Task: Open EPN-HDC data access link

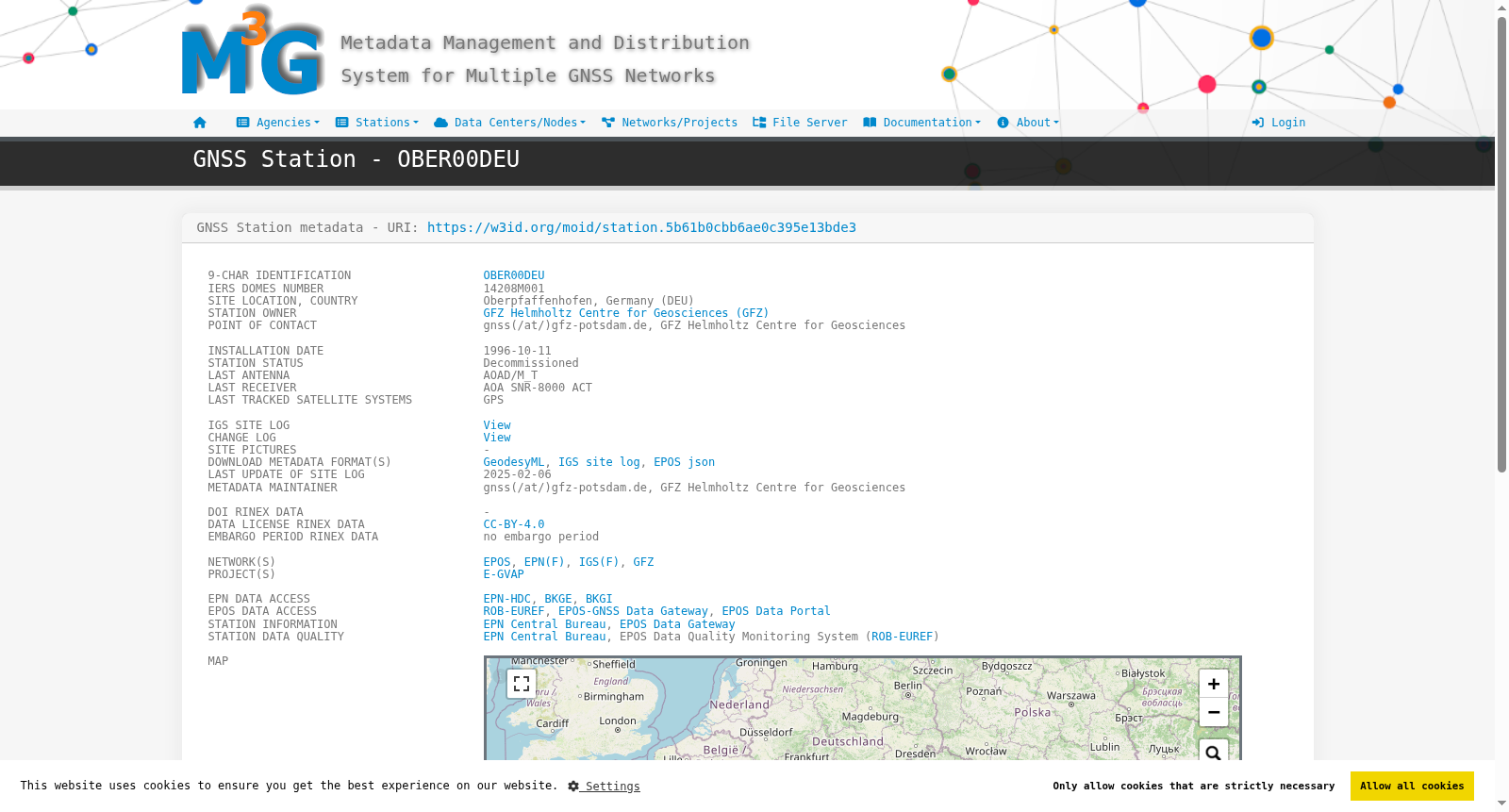Action: coord(507,599)
